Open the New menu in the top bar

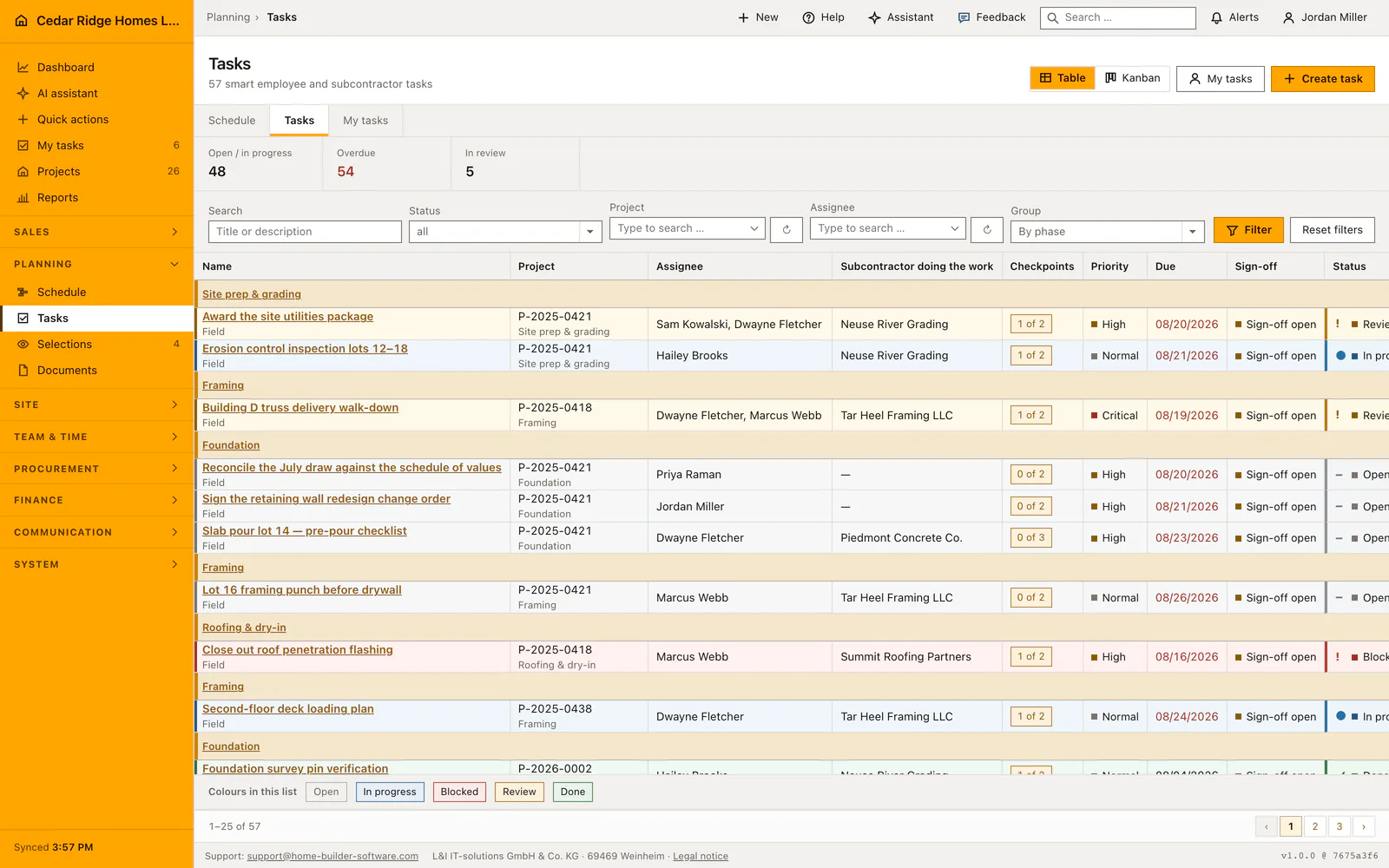[x=758, y=17]
